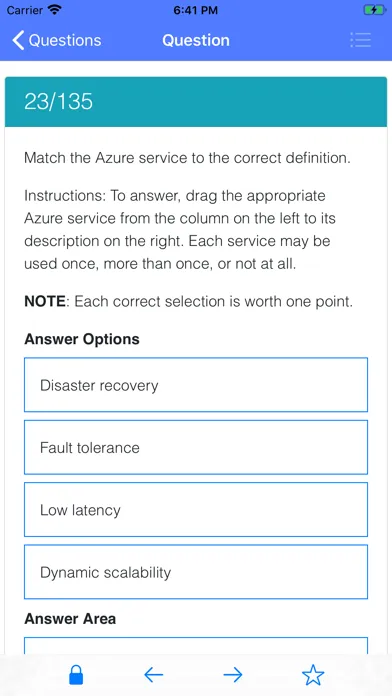Screen dimensions: 392x696
Task: Tap the 23/135 progress header
Action: tap(196, 102)
